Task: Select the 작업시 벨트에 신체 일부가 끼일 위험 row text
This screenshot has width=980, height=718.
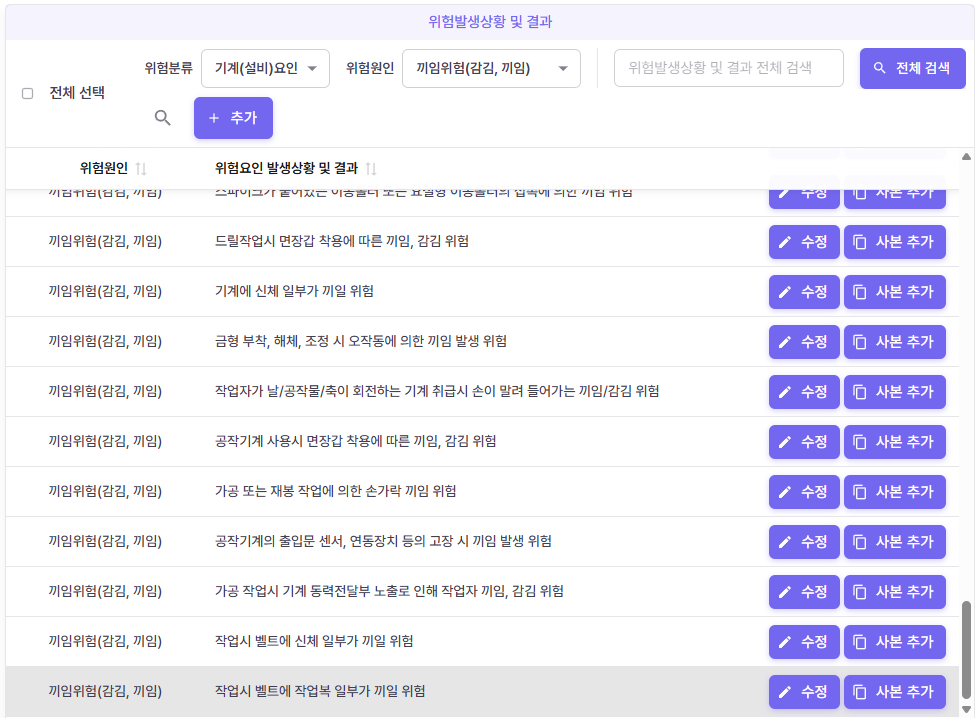Action: 314,641
